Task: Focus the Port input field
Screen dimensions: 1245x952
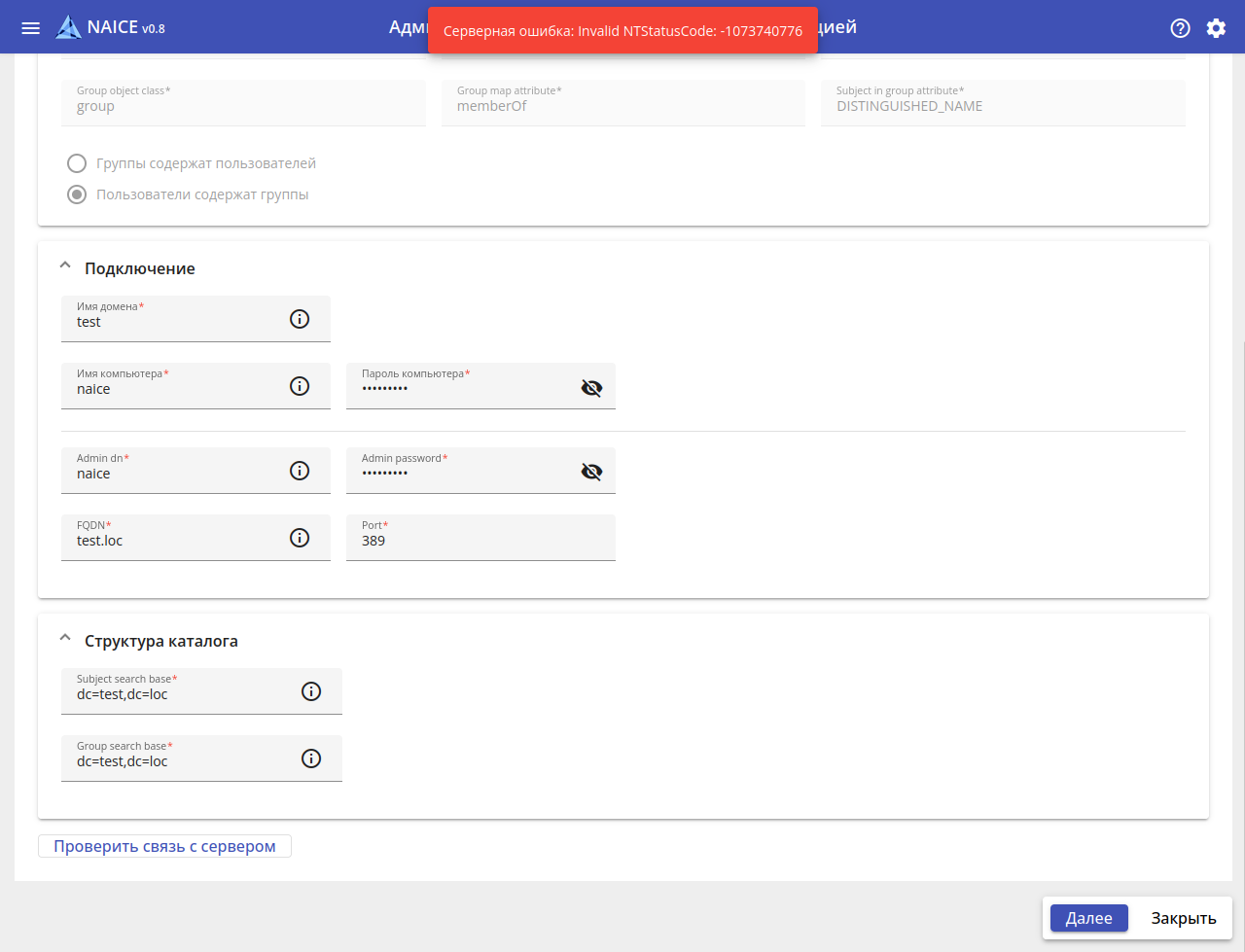Action: click(480, 542)
